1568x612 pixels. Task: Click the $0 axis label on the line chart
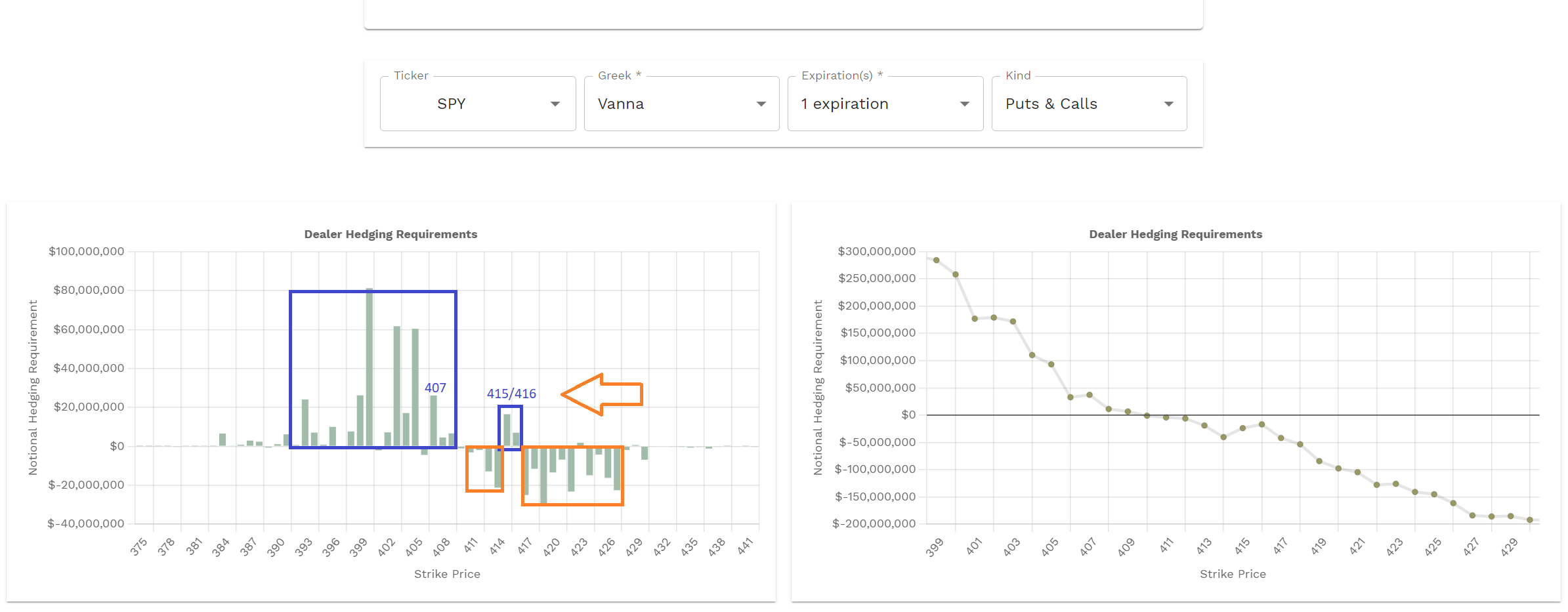coord(908,415)
